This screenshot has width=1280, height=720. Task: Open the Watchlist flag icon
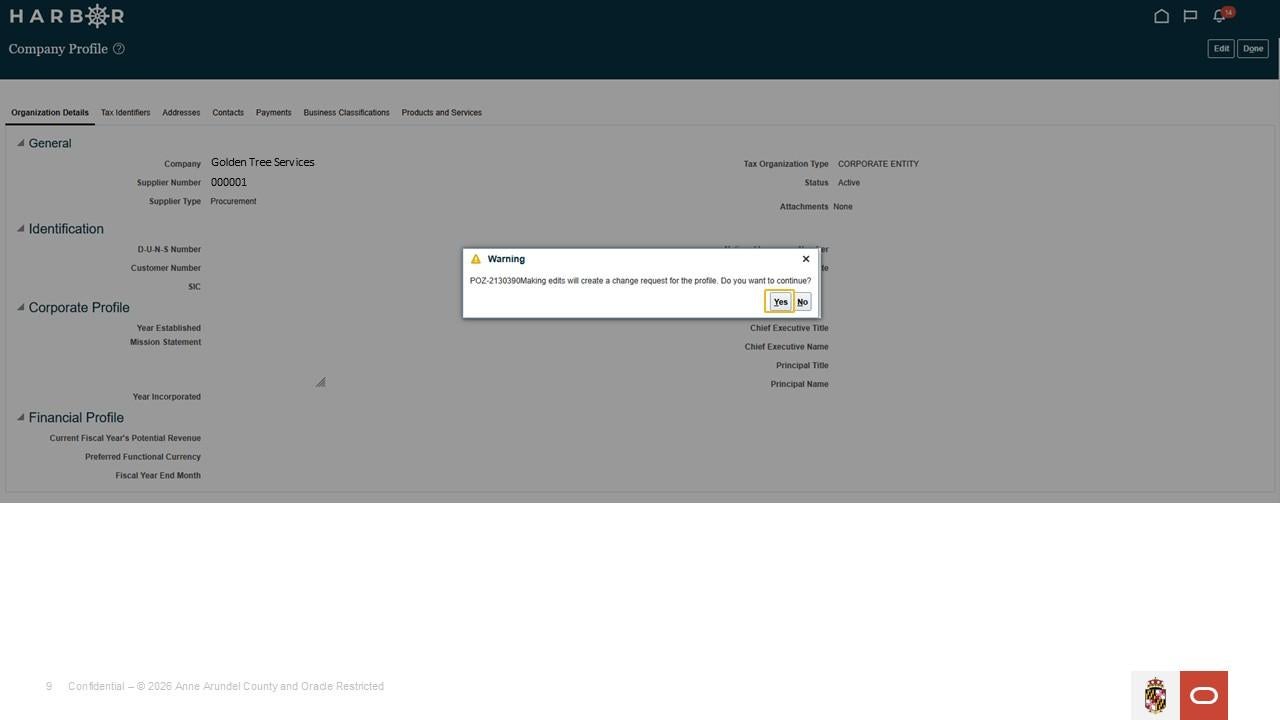pyautogui.click(x=1190, y=16)
